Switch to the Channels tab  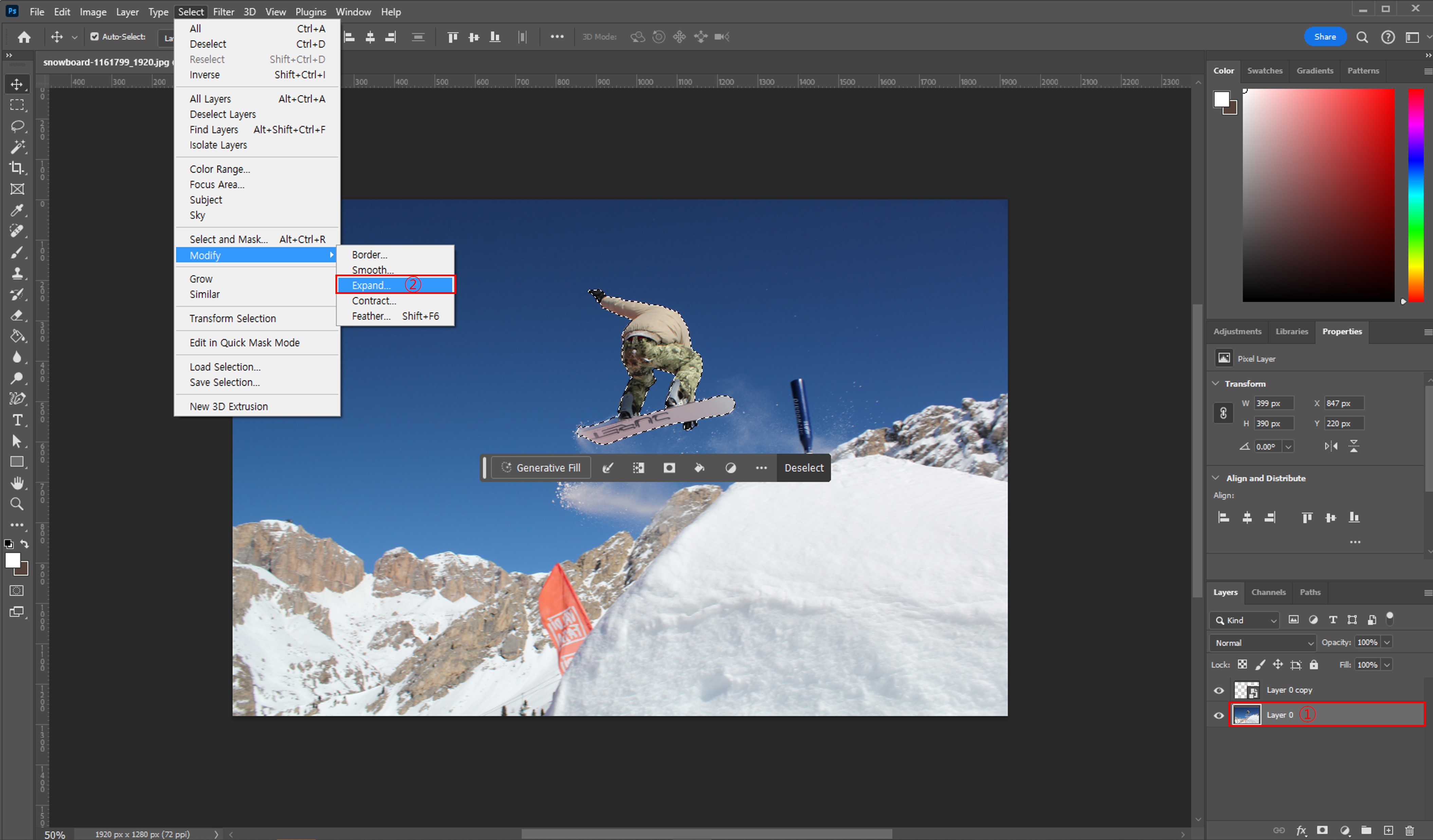pos(1268,592)
